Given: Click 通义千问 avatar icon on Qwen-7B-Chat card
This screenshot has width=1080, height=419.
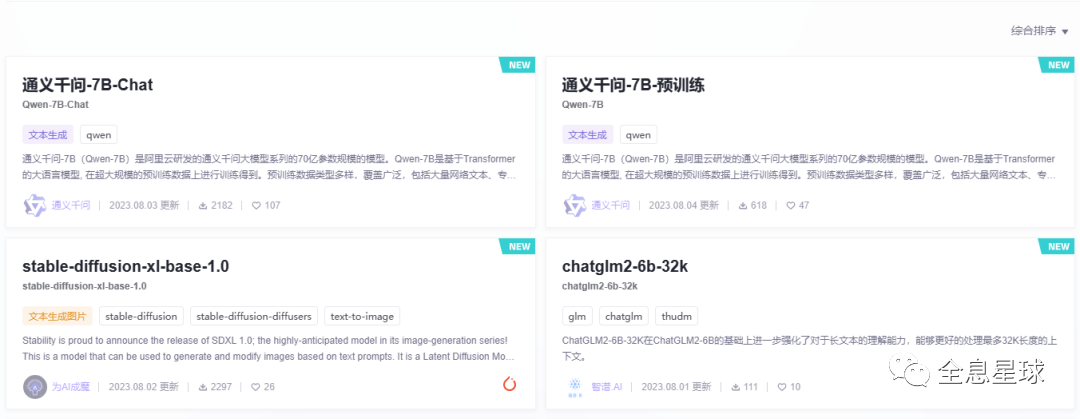Looking at the screenshot, I should point(35,205).
